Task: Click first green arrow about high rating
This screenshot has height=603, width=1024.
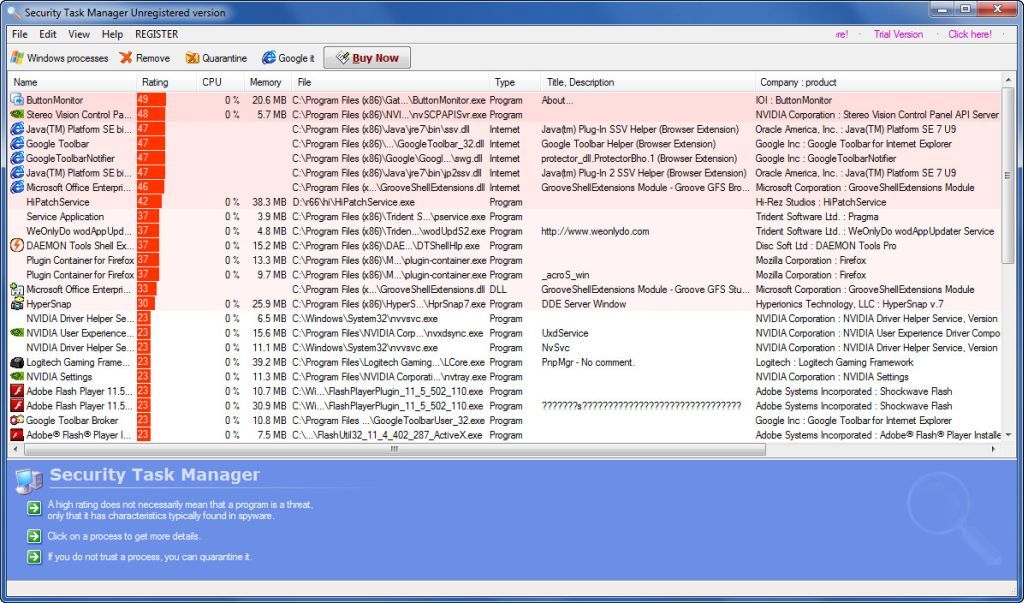Action: click(x=34, y=508)
